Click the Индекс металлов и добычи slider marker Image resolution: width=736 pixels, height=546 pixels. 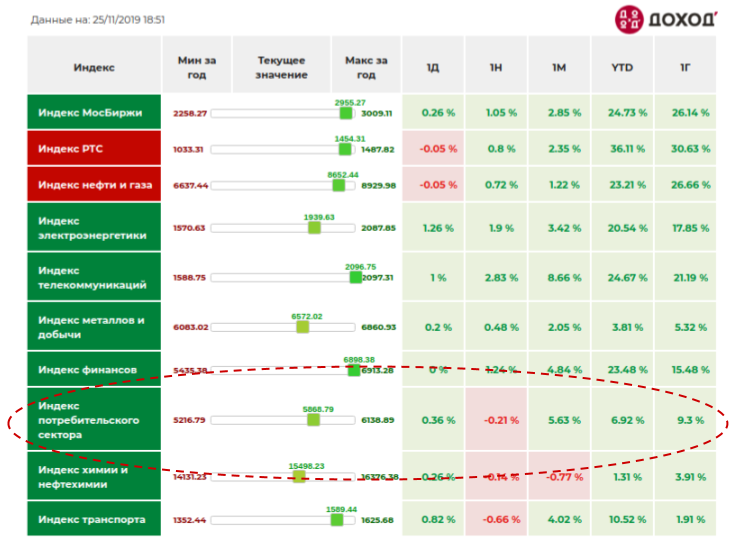point(303,327)
